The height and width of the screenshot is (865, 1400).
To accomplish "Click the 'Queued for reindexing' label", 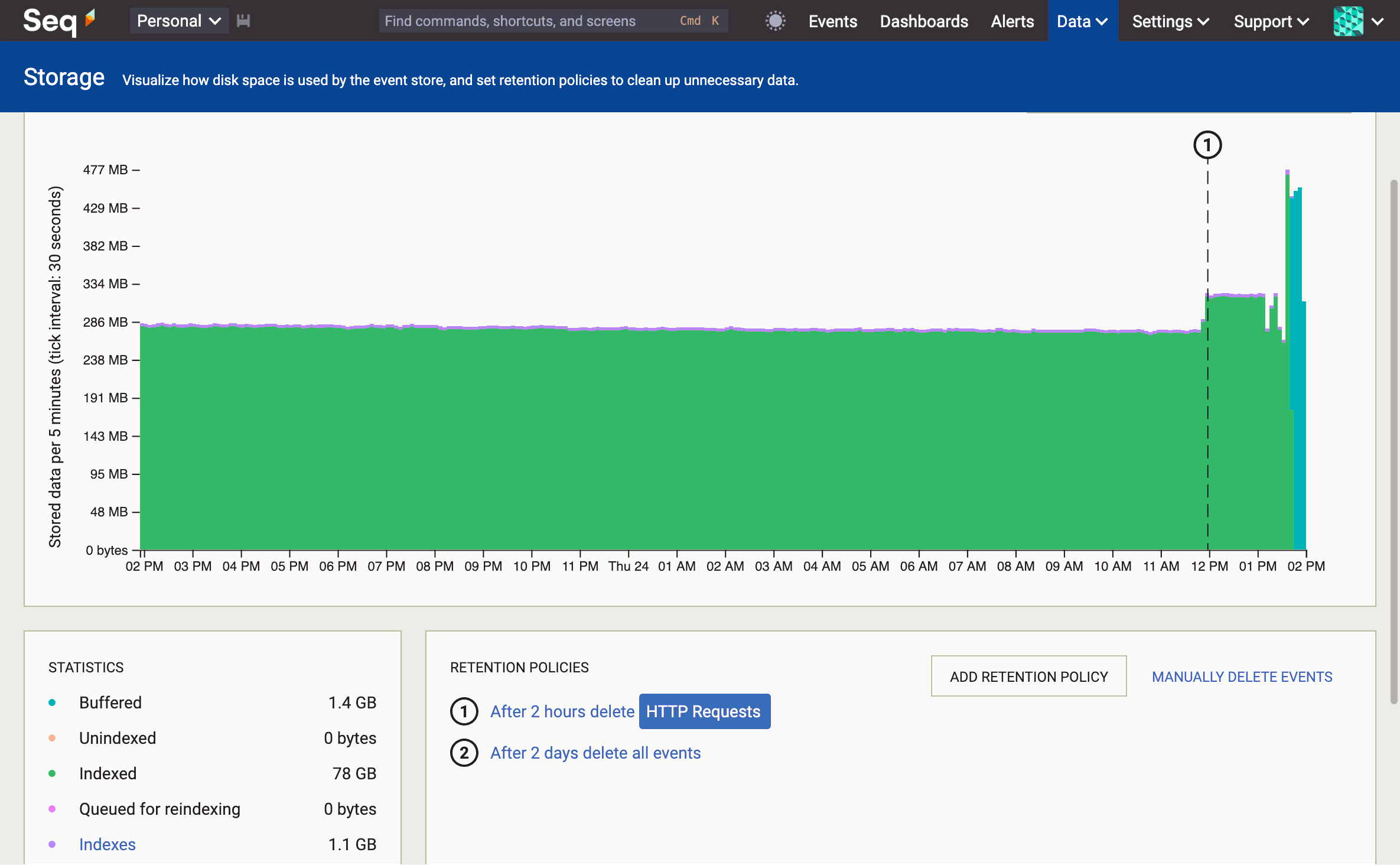I will point(159,809).
